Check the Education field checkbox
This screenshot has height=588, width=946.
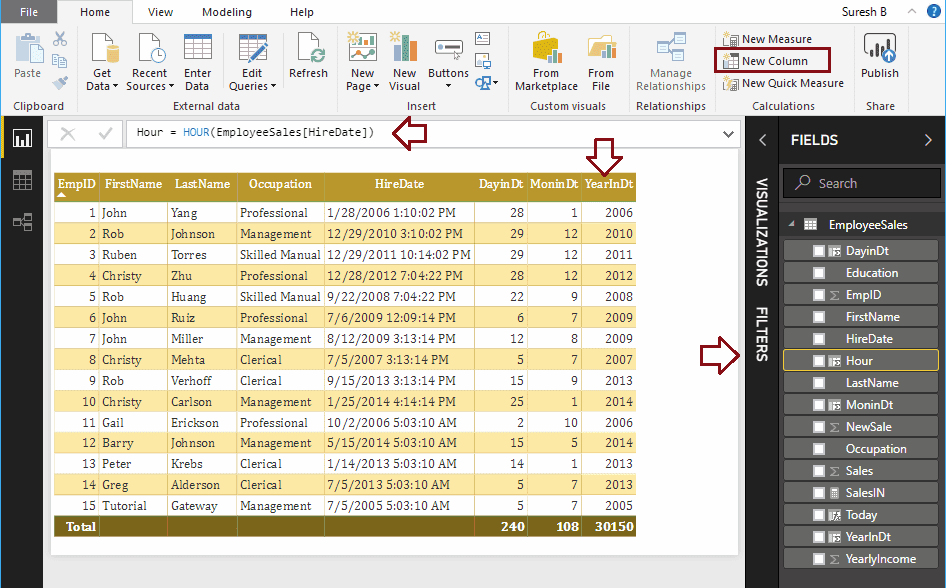click(x=819, y=273)
